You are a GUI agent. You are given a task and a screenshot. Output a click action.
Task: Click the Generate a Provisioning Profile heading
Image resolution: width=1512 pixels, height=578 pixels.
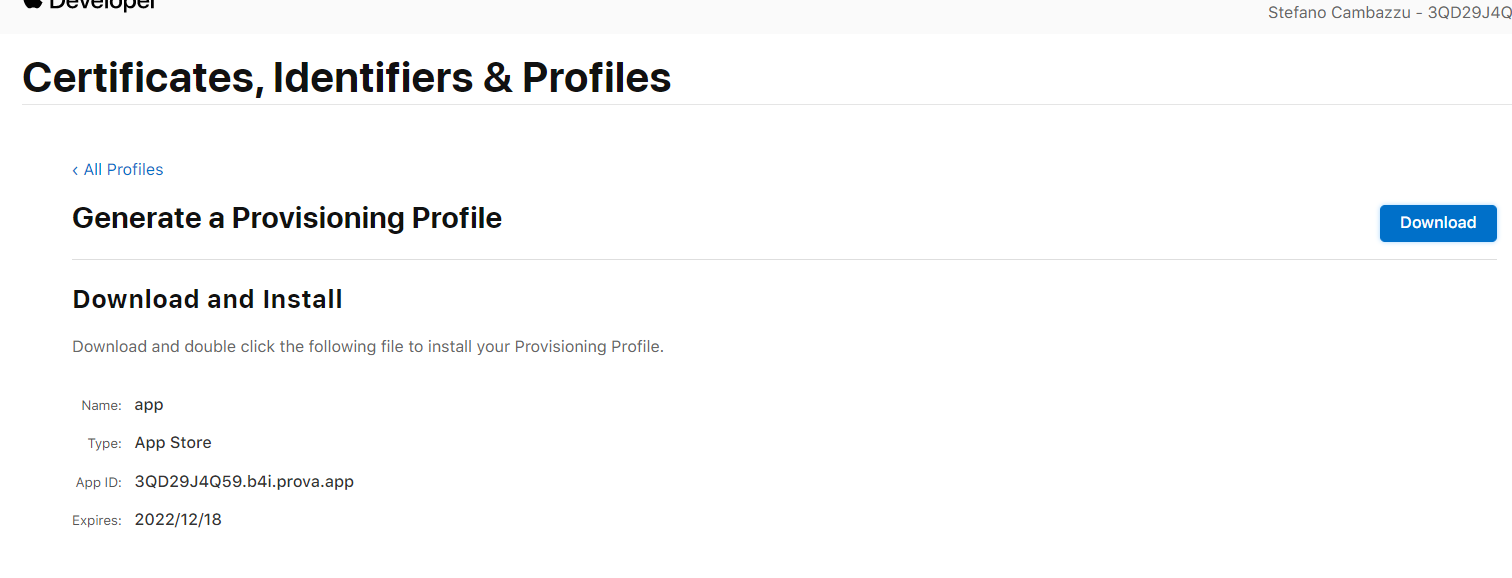[287, 218]
